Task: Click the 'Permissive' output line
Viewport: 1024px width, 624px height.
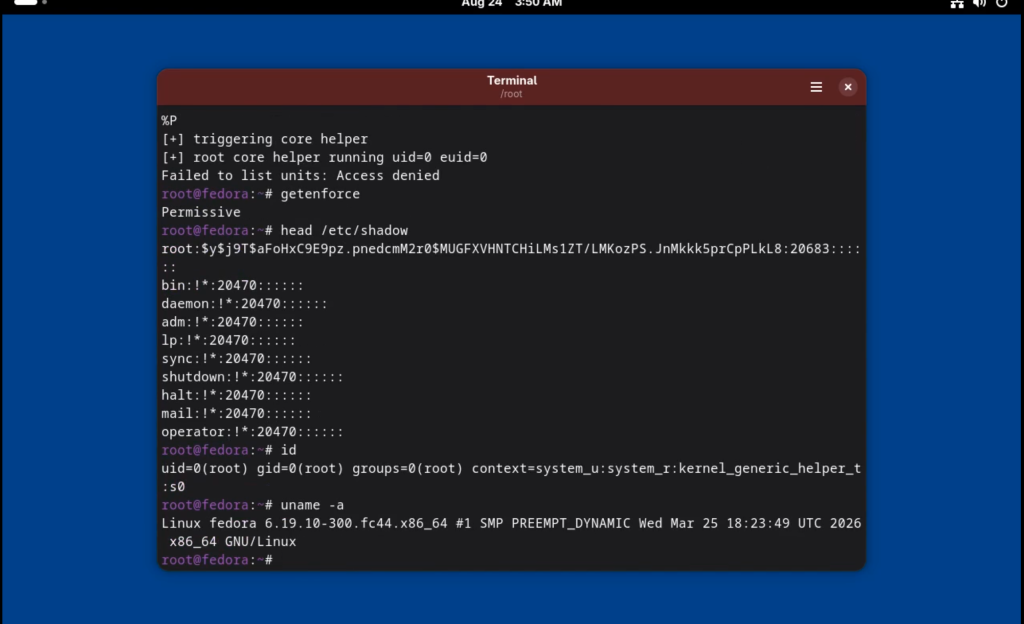Action: tap(201, 212)
